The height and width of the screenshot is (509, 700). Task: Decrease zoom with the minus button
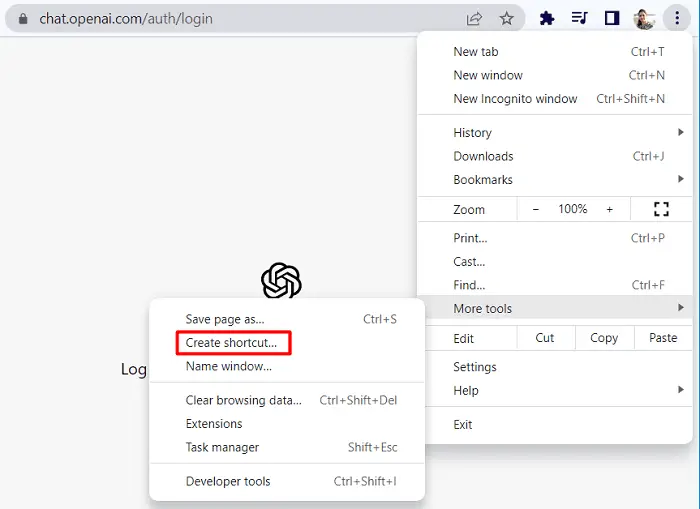click(536, 209)
